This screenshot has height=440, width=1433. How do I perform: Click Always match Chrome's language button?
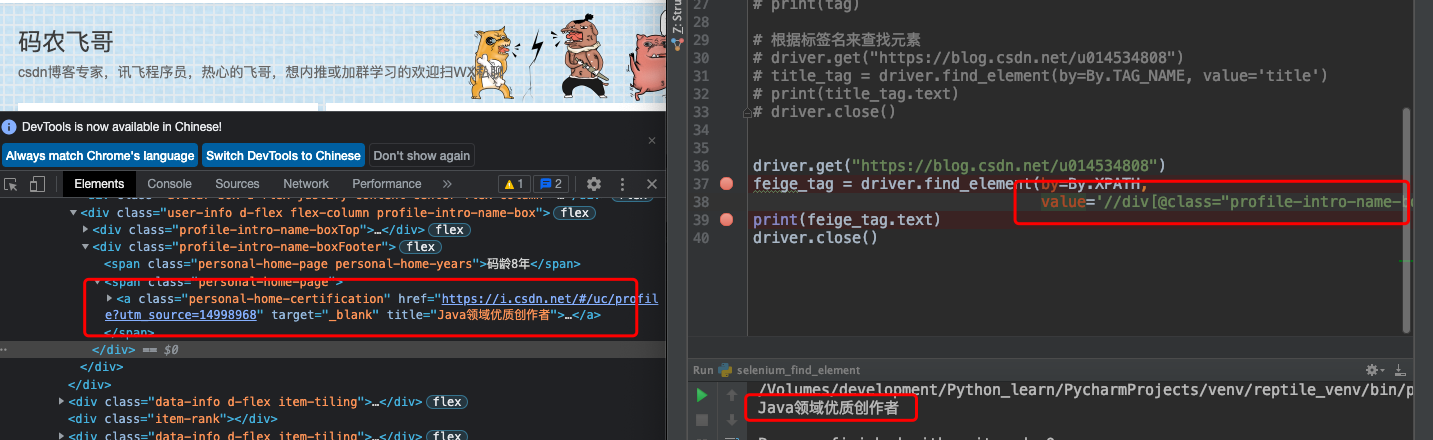(100, 156)
